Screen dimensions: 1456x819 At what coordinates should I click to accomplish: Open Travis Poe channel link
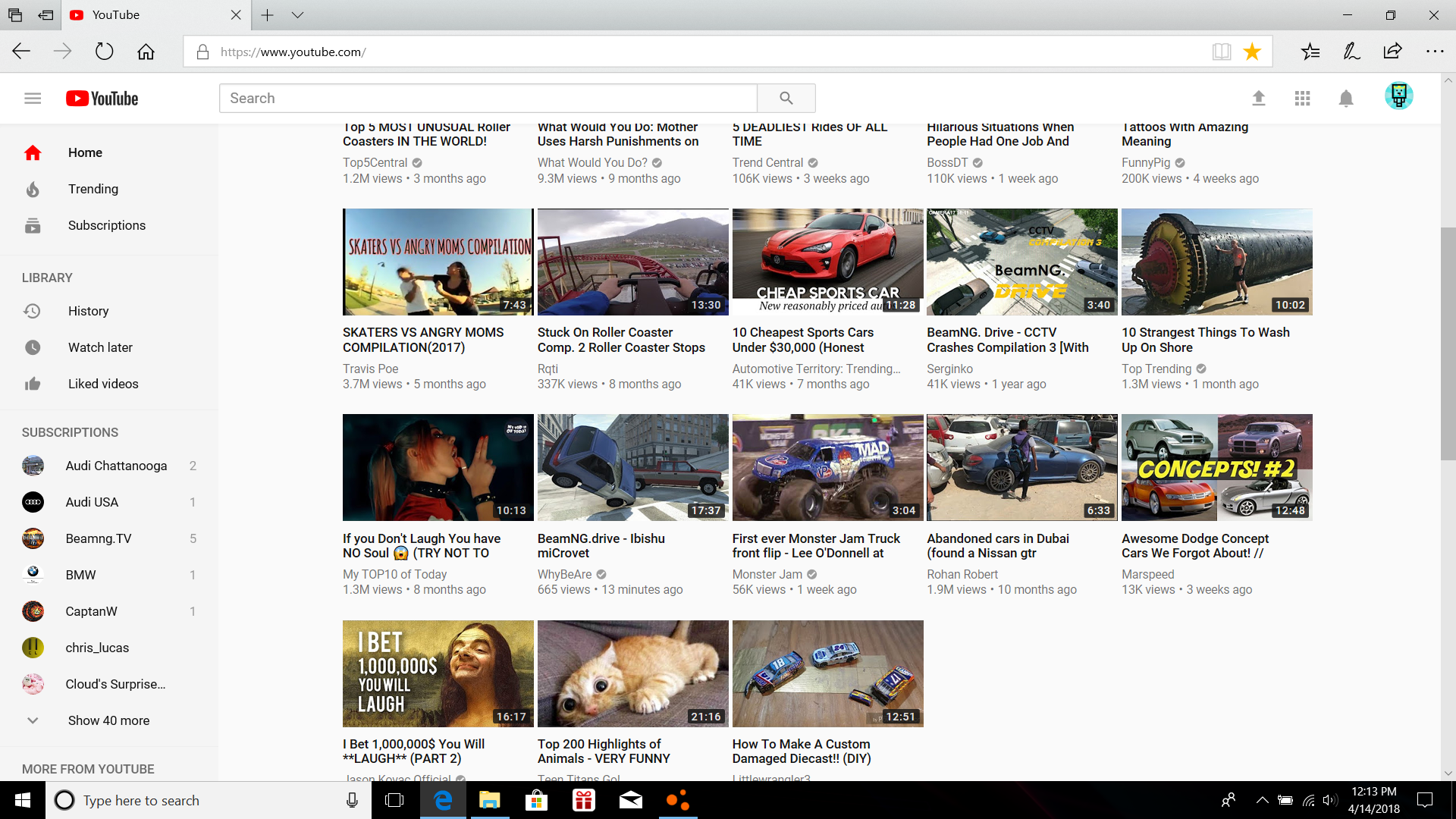coord(370,369)
